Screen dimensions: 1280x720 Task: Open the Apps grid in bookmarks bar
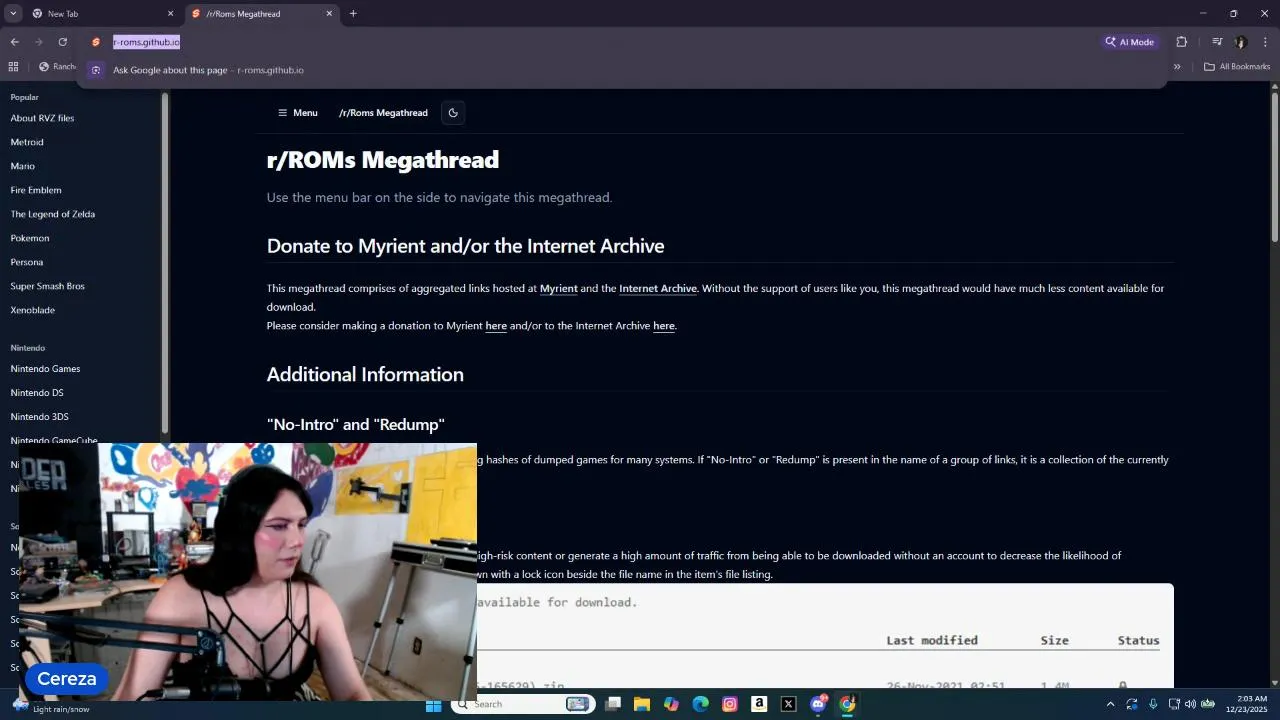click(x=13, y=67)
